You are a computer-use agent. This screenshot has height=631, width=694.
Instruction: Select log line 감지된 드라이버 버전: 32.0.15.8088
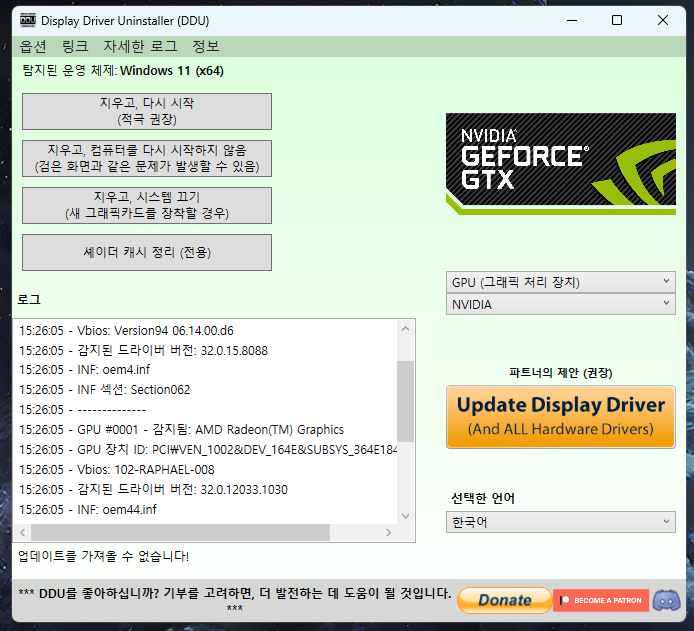pyautogui.click(x=143, y=350)
